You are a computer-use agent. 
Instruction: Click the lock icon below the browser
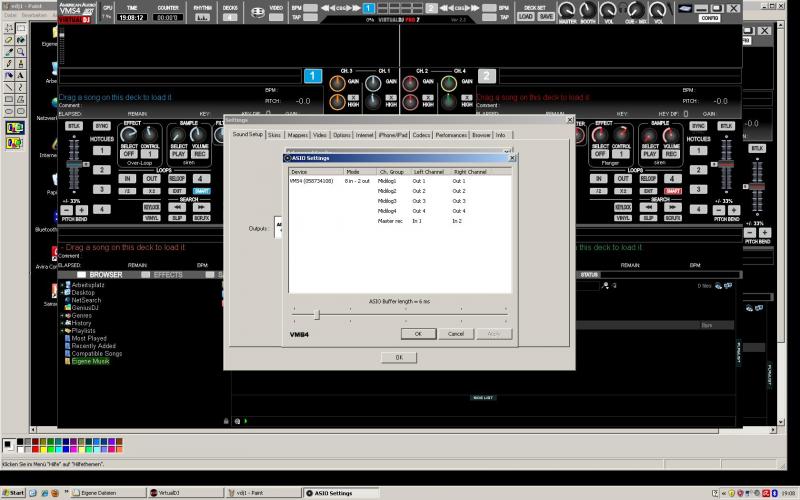[226, 421]
